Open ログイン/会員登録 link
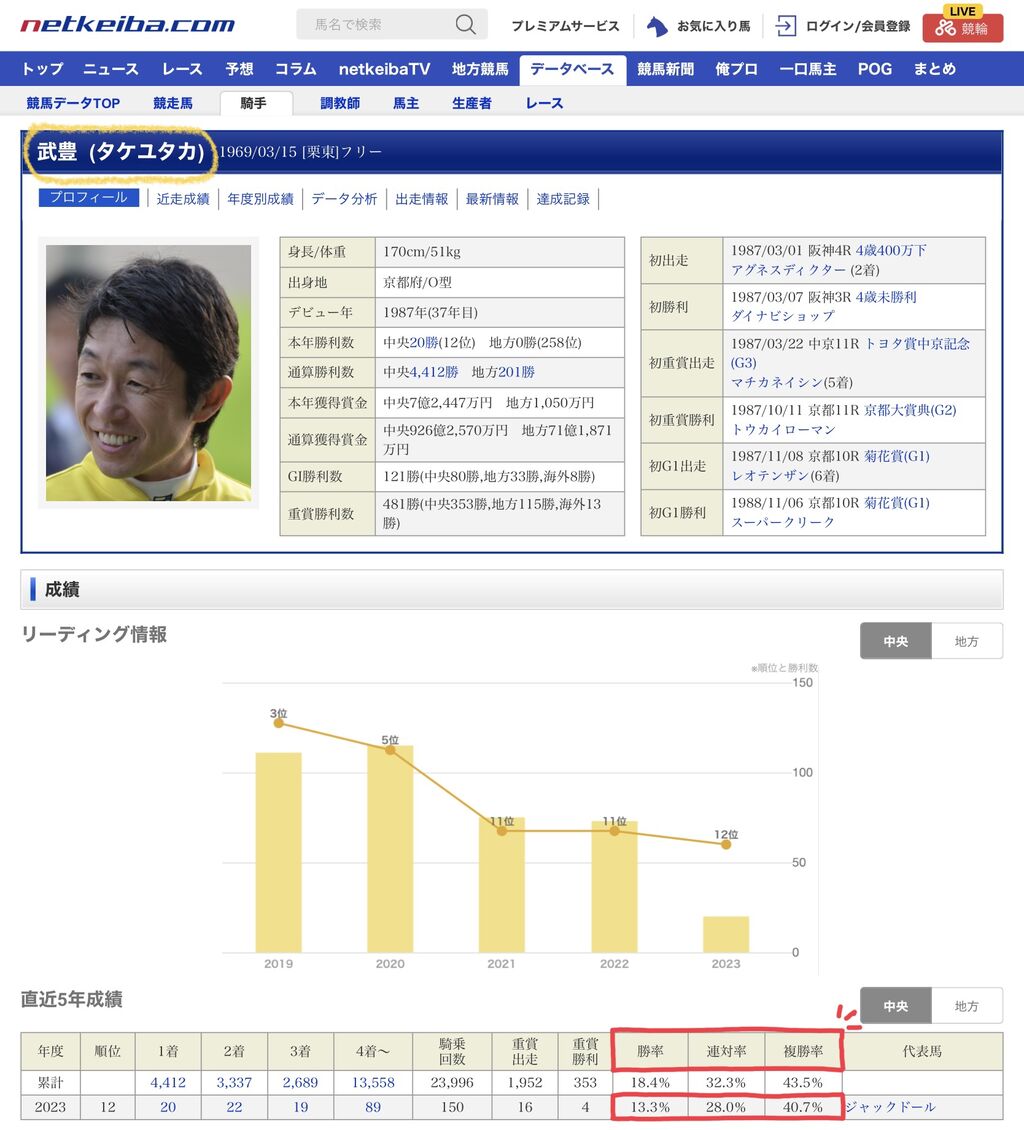The image size is (1024, 1130). [858, 27]
